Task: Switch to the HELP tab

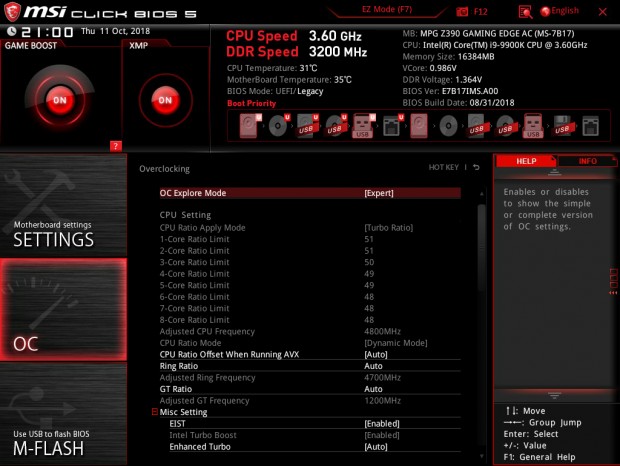Action: [x=526, y=161]
